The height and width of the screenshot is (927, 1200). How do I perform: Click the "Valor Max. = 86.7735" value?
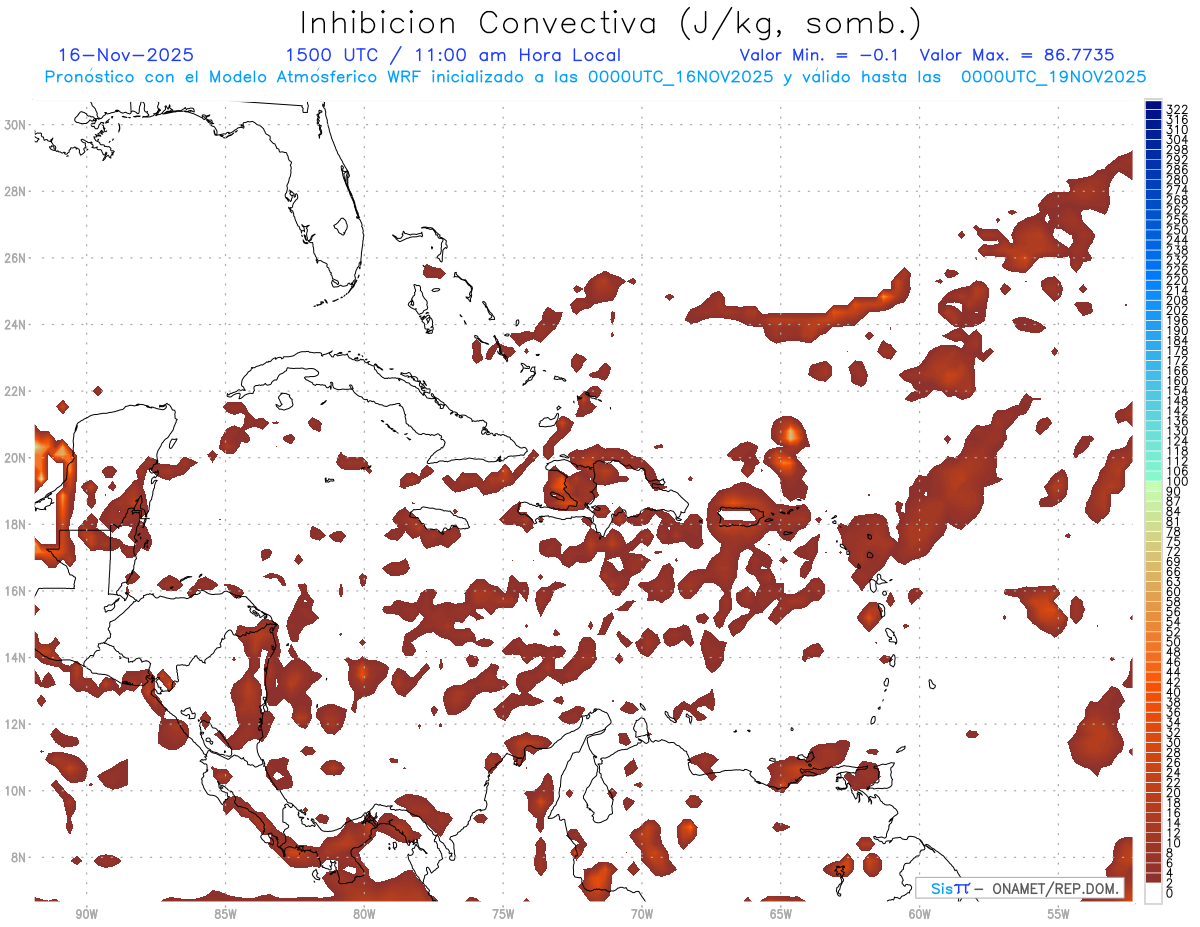[x=1016, y=56]
